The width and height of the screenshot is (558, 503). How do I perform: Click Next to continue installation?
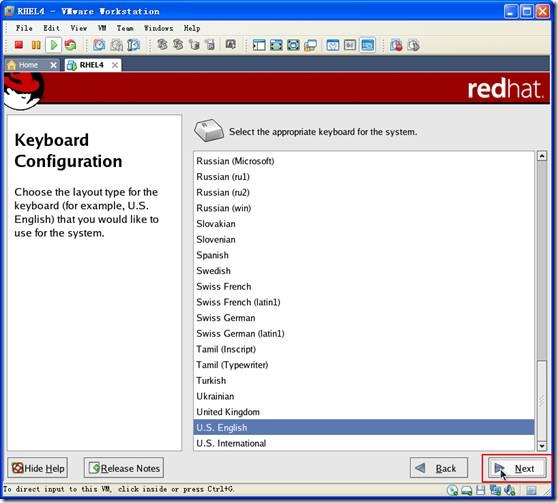click(x=516, y=468)
